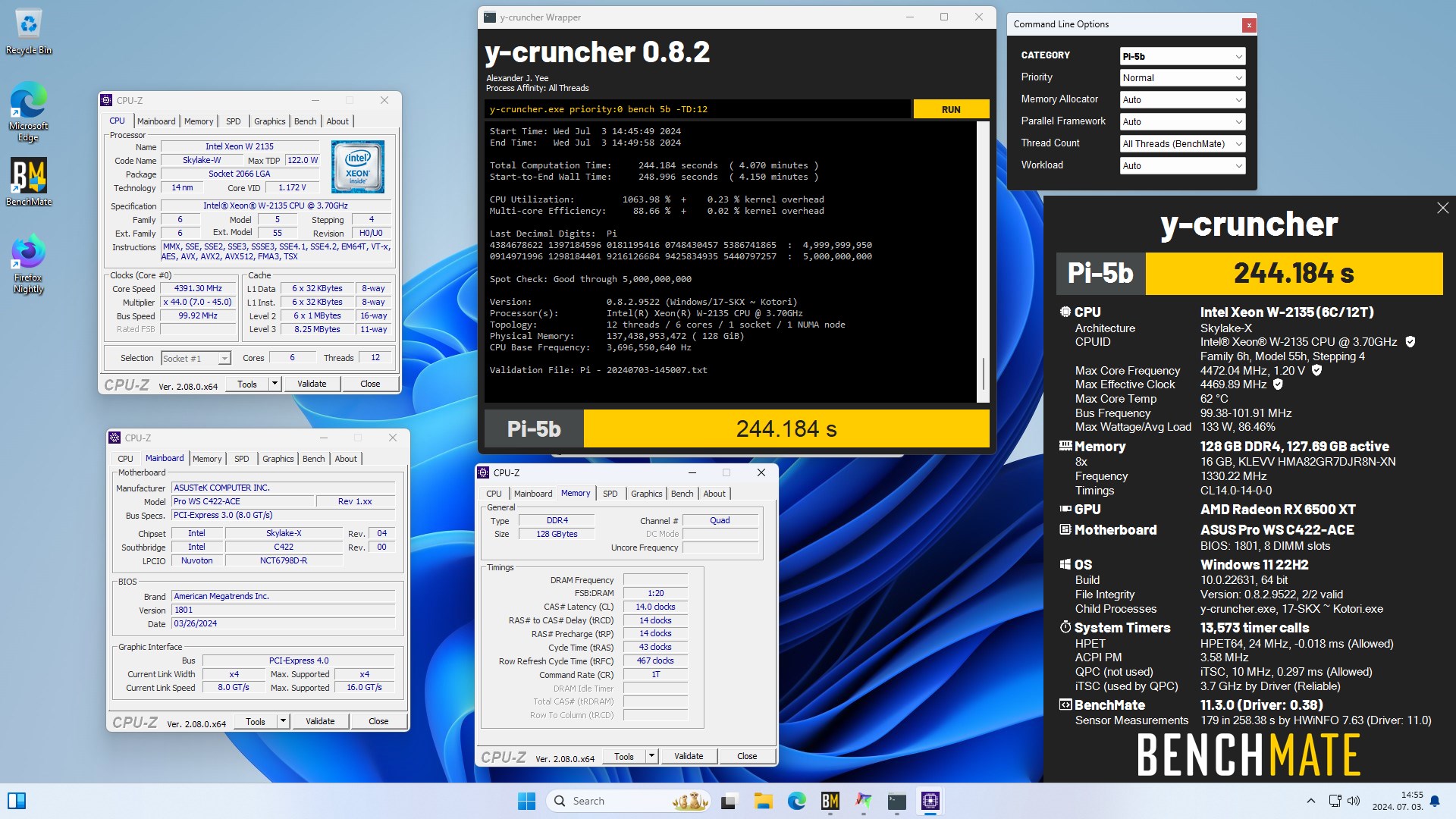Click the shield icon beside Max Effective Clock
Viewport: 1456px width, 819px height.
click(x=1278, y=384)
